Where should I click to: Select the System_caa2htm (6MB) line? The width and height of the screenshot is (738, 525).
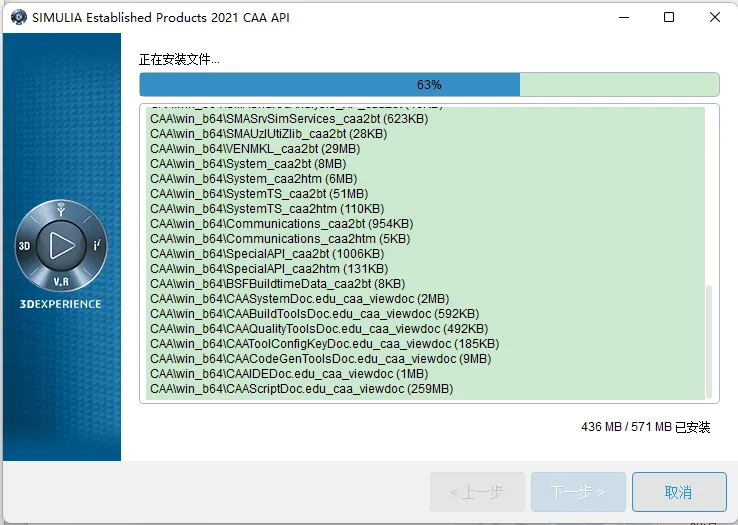pyautogui.click(x=254, y=179)
